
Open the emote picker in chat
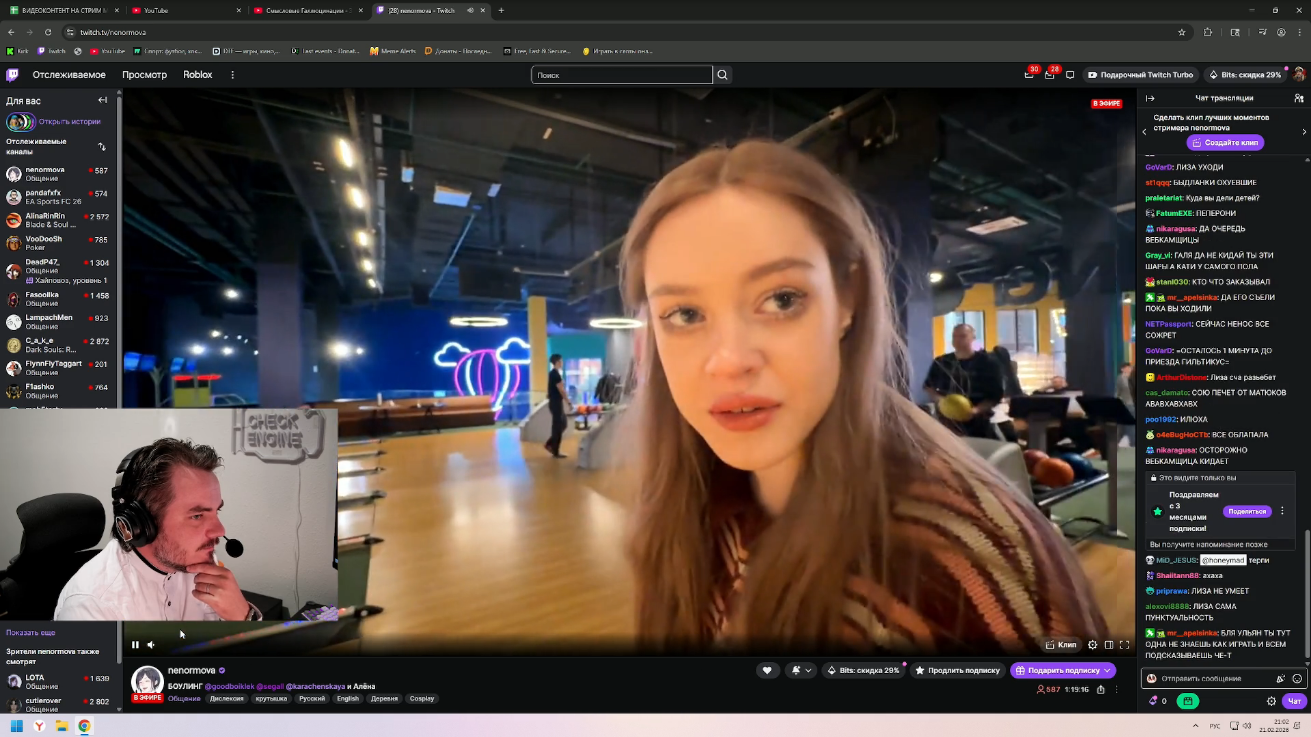[x=1297, y=678]
